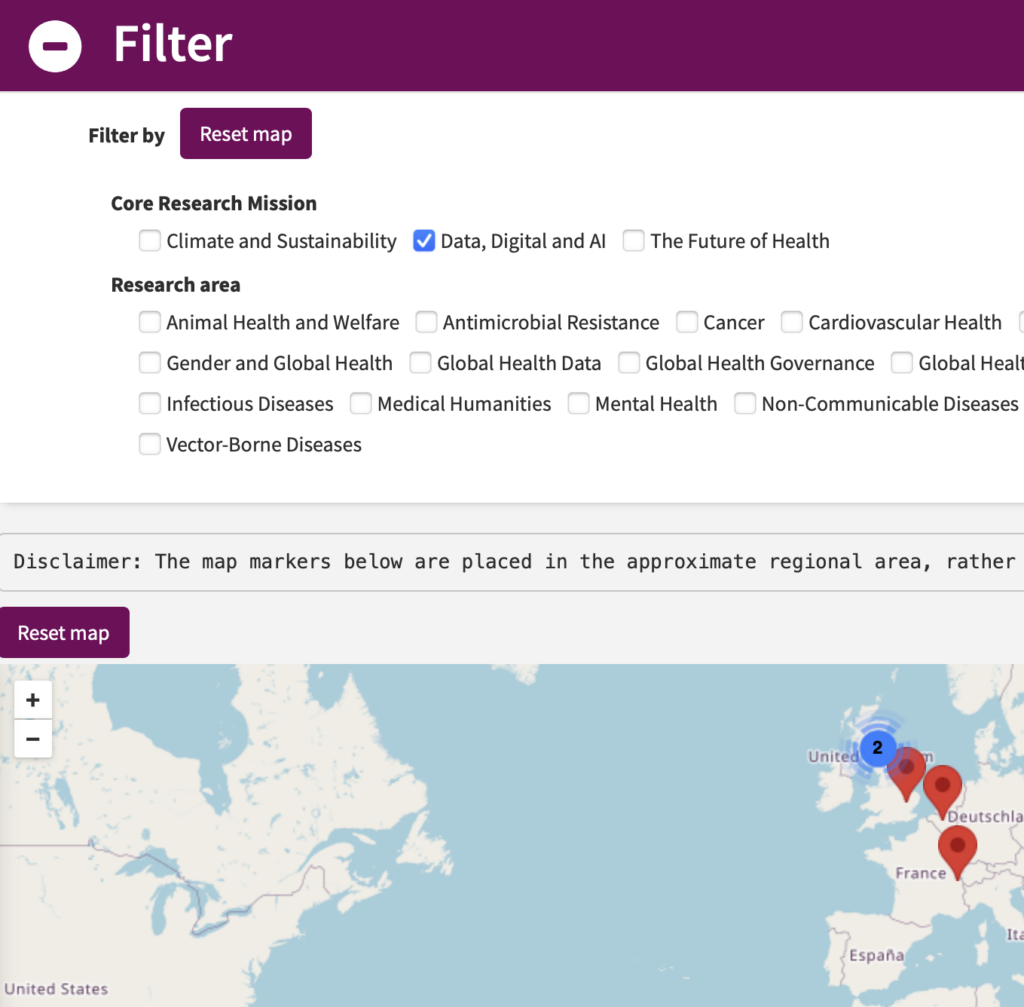Enable the Infectious Diseases filter
Image resolution: width=1024 pixels, height=1007 pixels.
coord(149,403)
